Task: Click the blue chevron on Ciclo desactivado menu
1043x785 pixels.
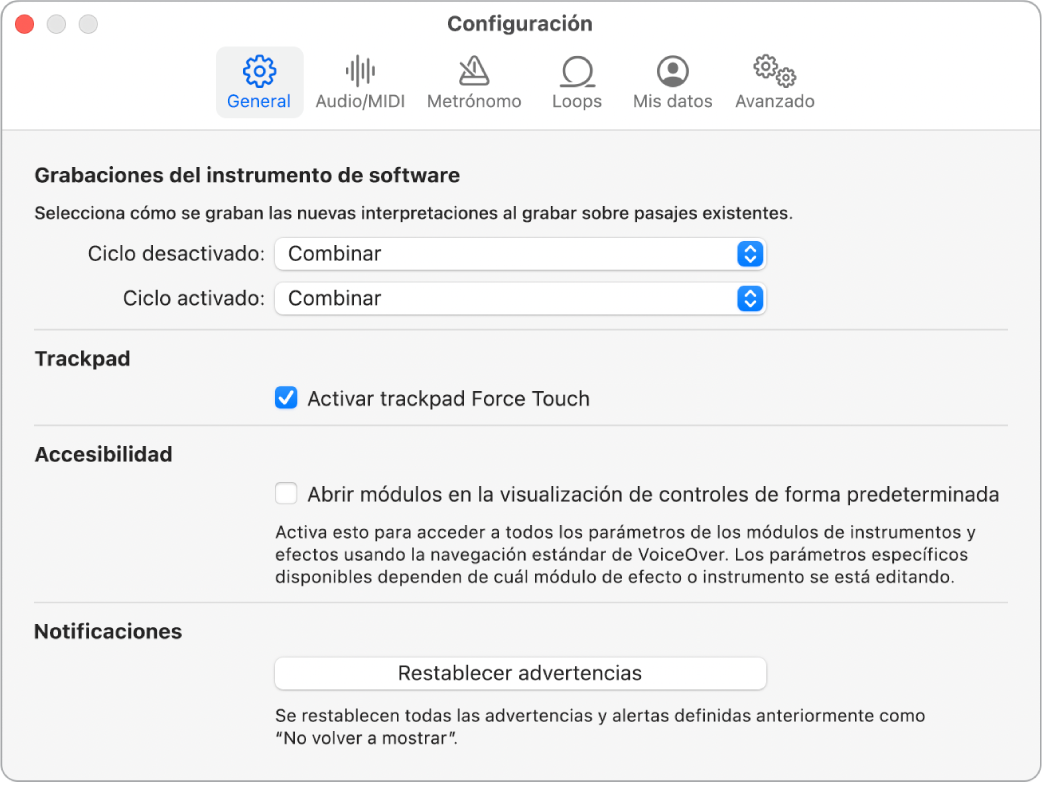Action: coord(749,254)
